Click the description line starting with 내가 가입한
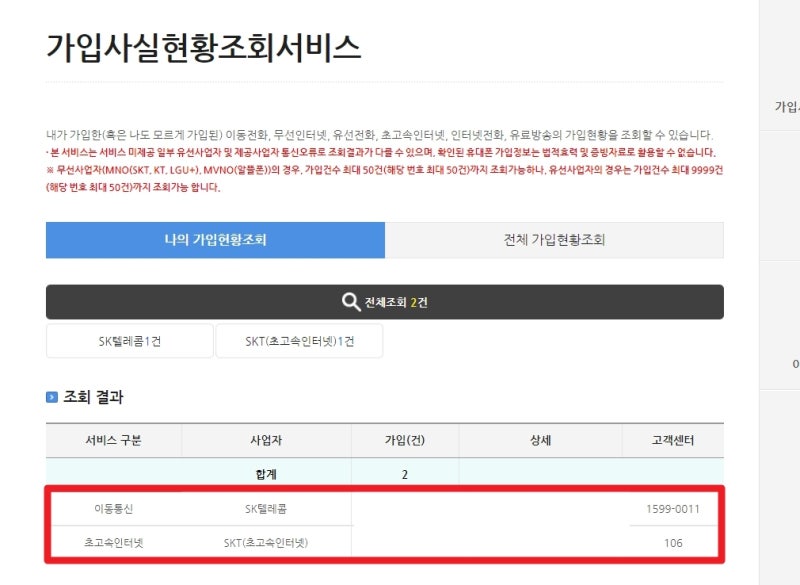 tap(379, 135)
